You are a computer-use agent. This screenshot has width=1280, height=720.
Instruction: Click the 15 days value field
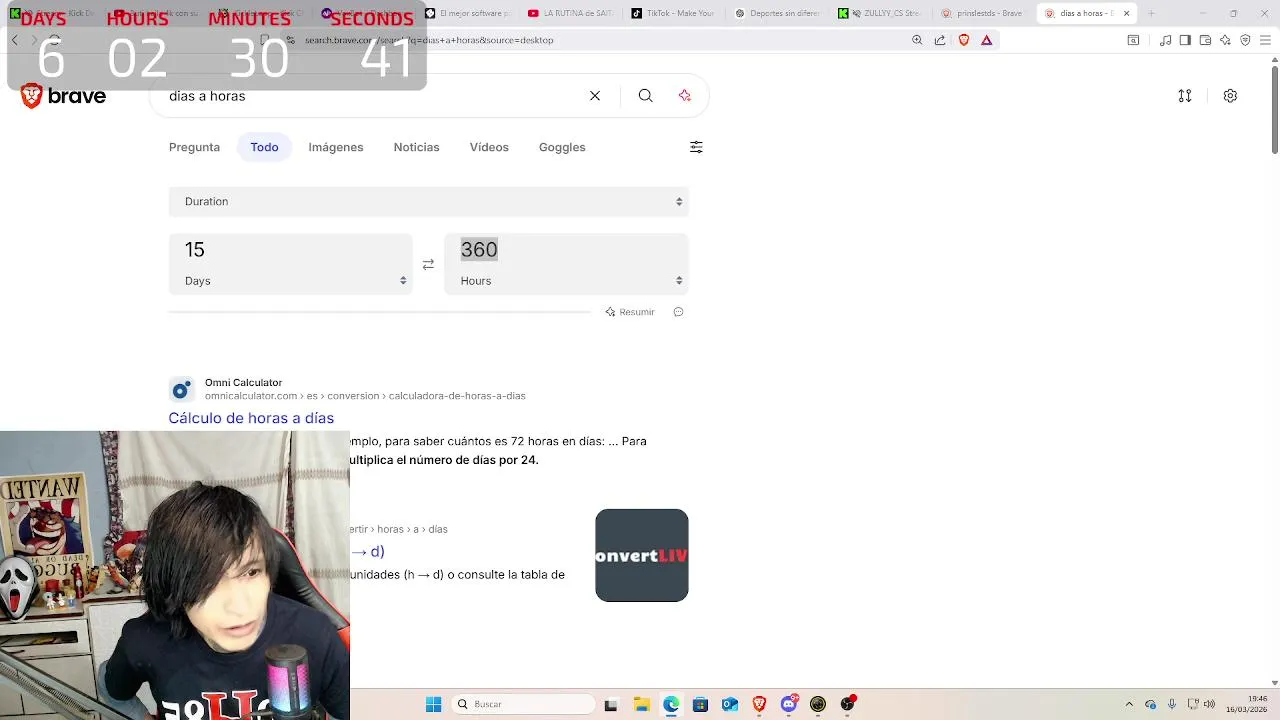pos(290,250)
